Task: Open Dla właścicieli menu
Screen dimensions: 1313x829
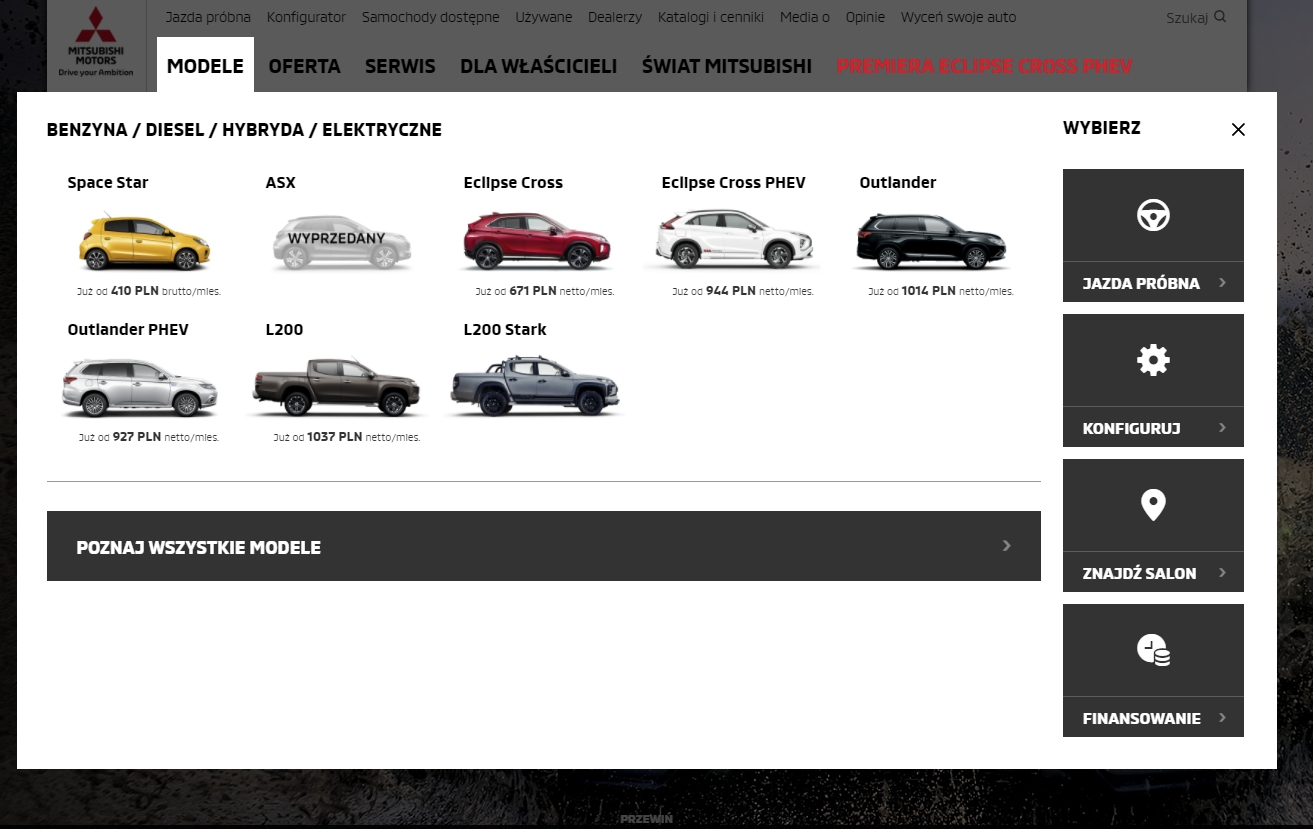Action: coord(538,66)
